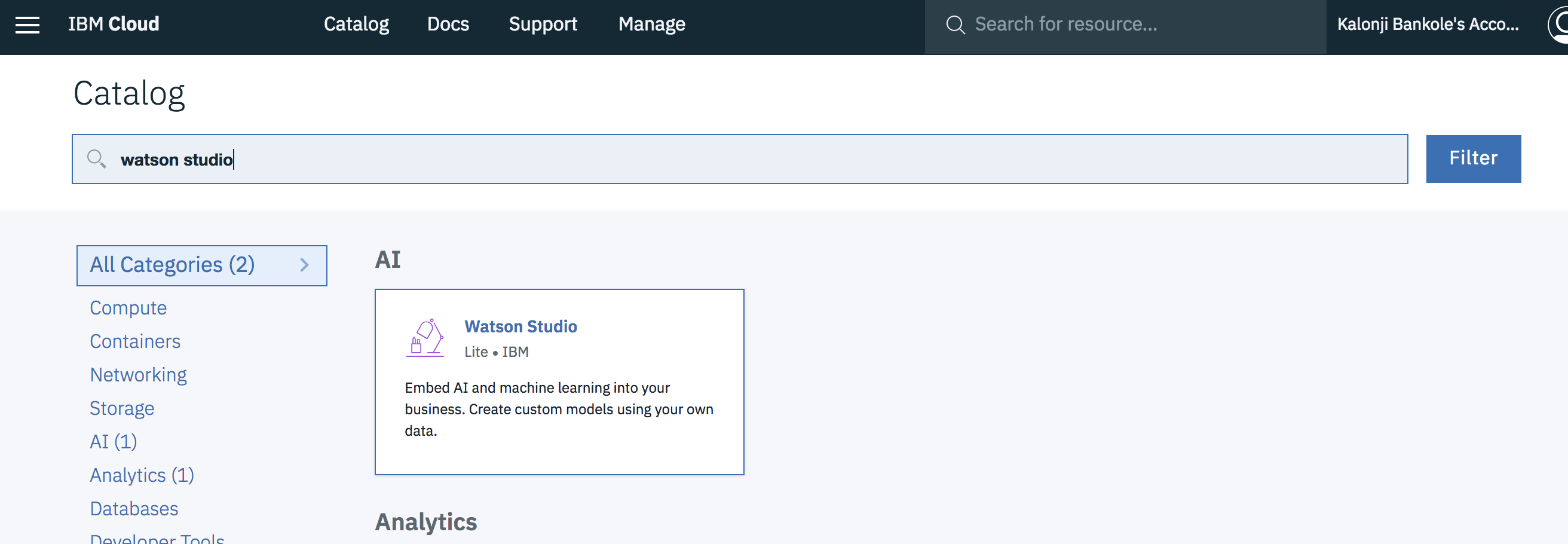Click the 'Search for resource' field
The height and width of the screenshot is (544, 1568).
1126,25
